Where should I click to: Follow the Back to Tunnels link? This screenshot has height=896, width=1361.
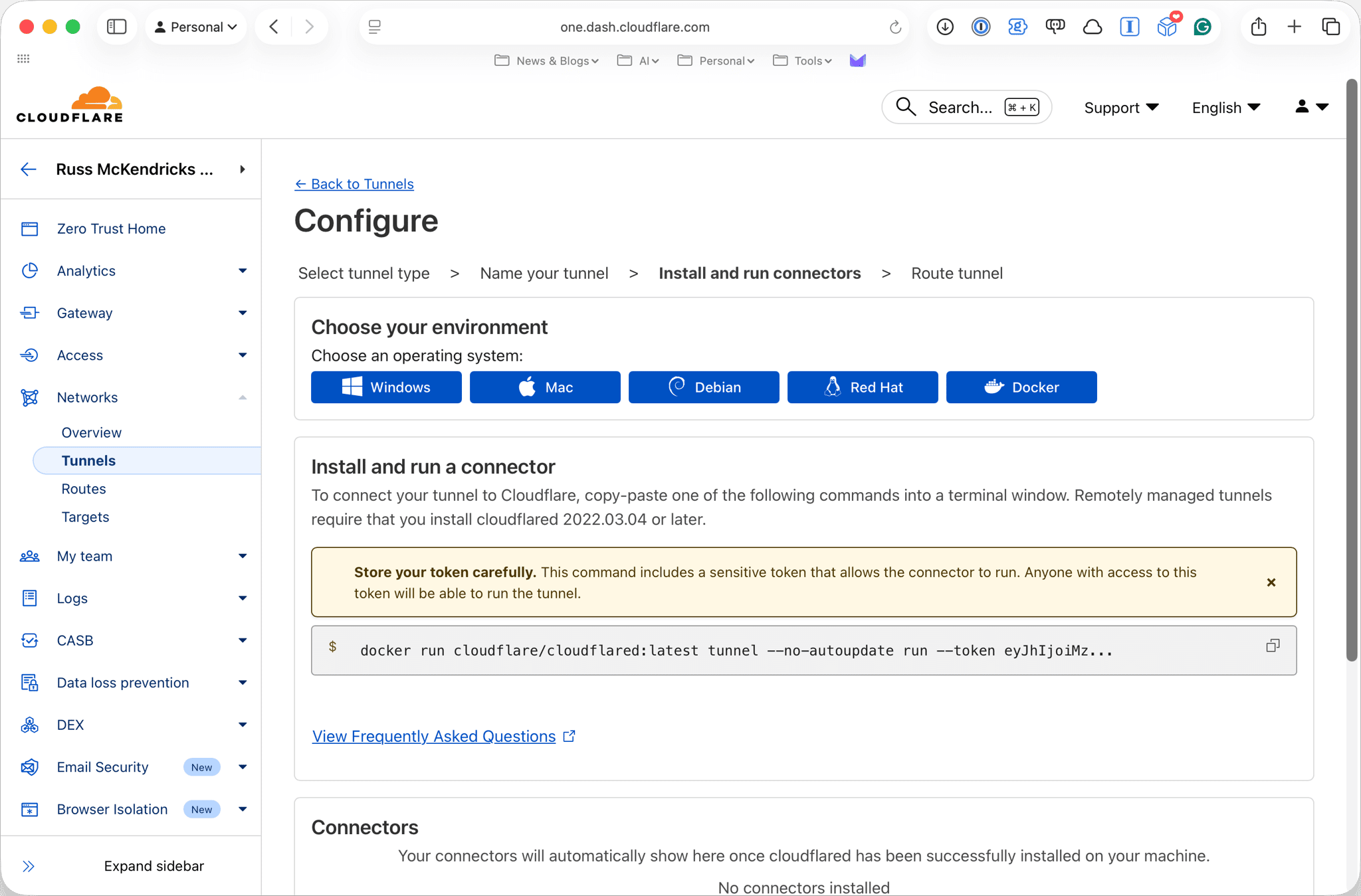(x=354, y=184)
